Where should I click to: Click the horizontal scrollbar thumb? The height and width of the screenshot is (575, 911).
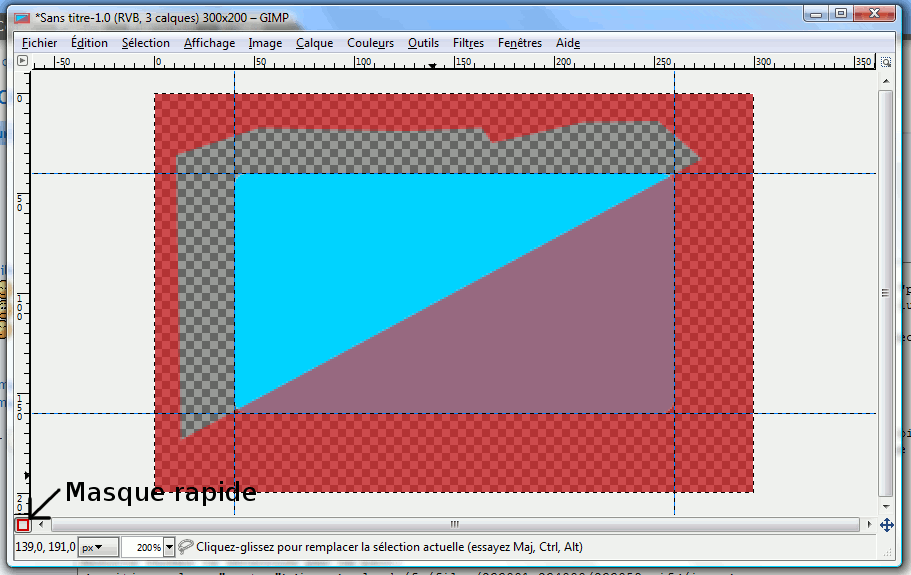(454, 525)
